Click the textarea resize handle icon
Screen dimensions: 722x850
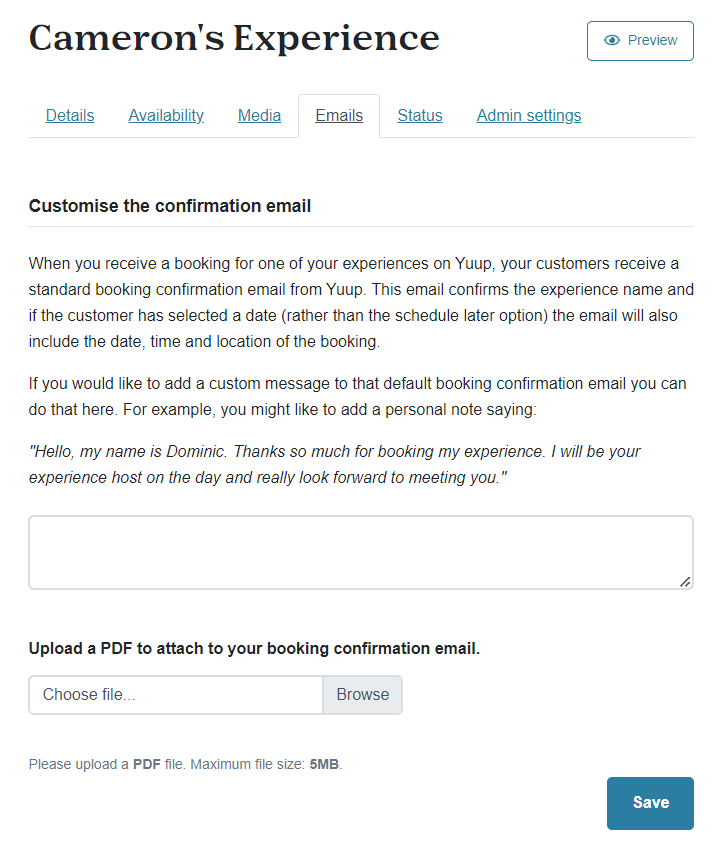tap(685, 582)
